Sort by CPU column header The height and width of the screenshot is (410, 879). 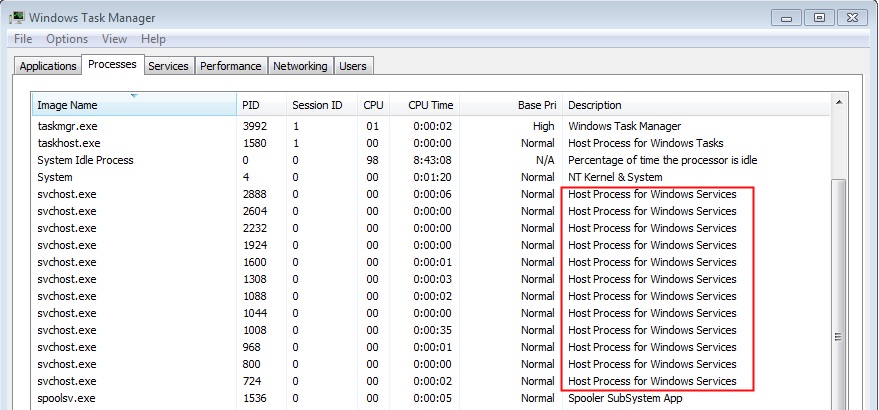pyautogui.click(x=373, y=105)
